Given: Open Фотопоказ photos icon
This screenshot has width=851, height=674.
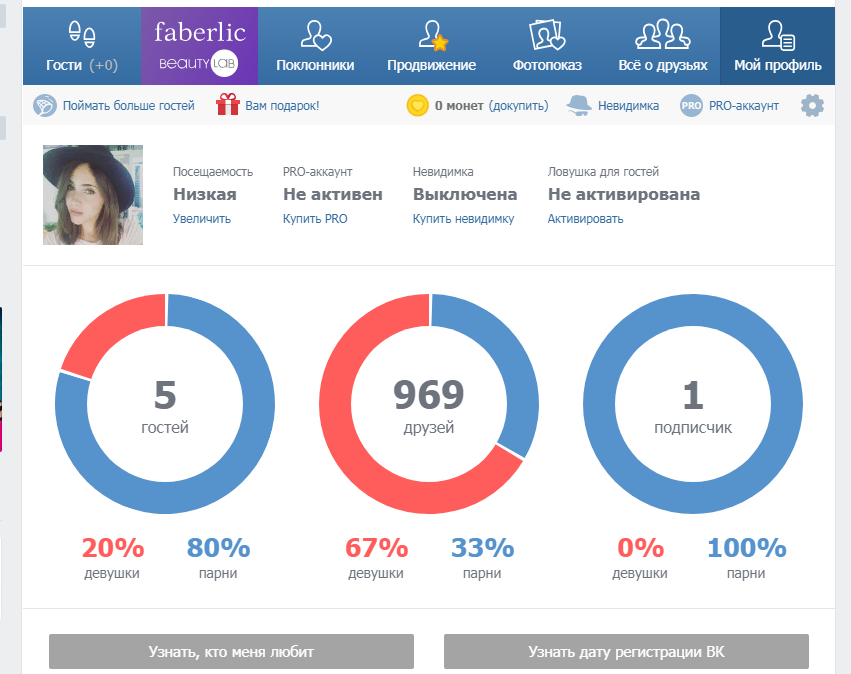Looking at the screenshot, I should 547,35.
